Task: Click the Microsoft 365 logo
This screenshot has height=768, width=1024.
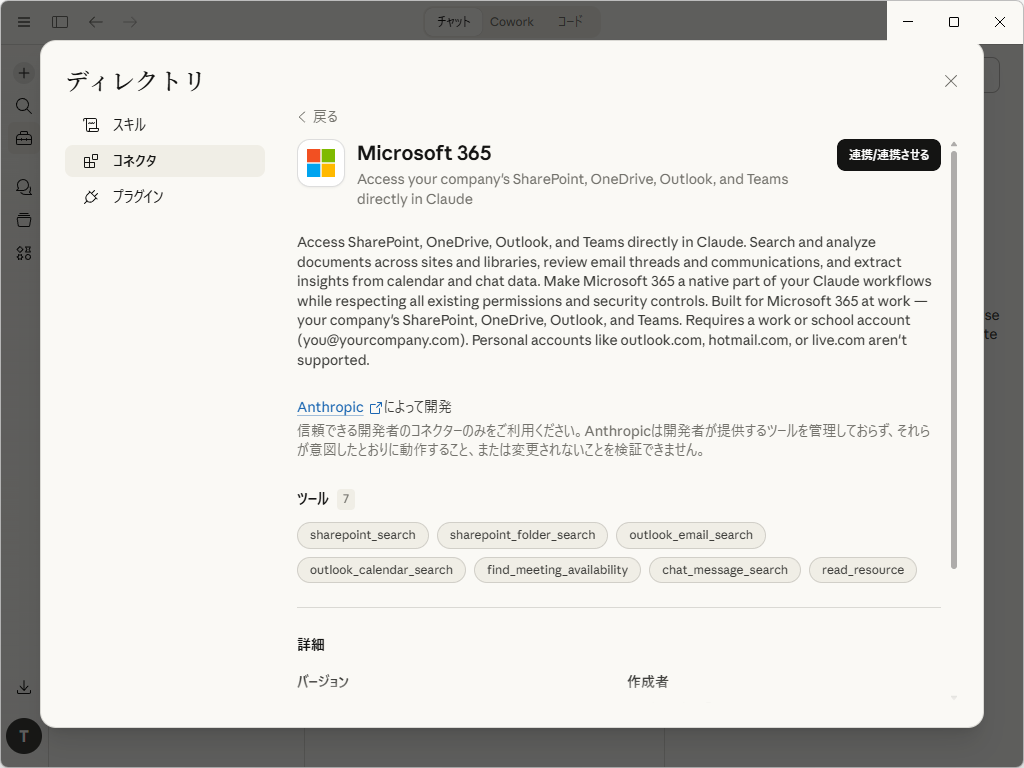Action: 320,164
